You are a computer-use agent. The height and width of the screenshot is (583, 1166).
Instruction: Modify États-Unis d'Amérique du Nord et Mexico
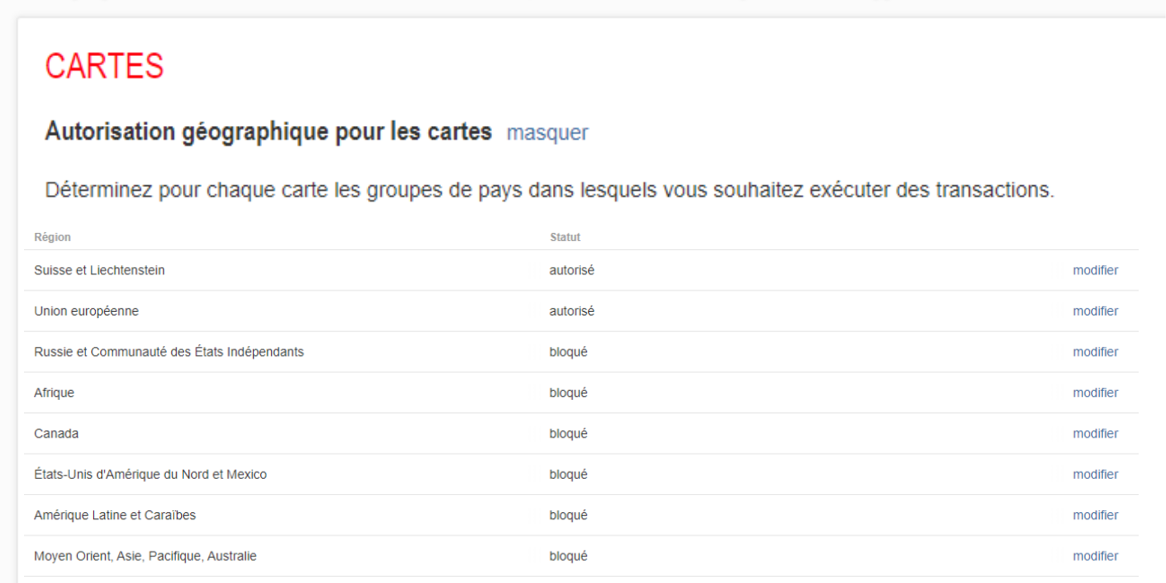point(1095,474)
